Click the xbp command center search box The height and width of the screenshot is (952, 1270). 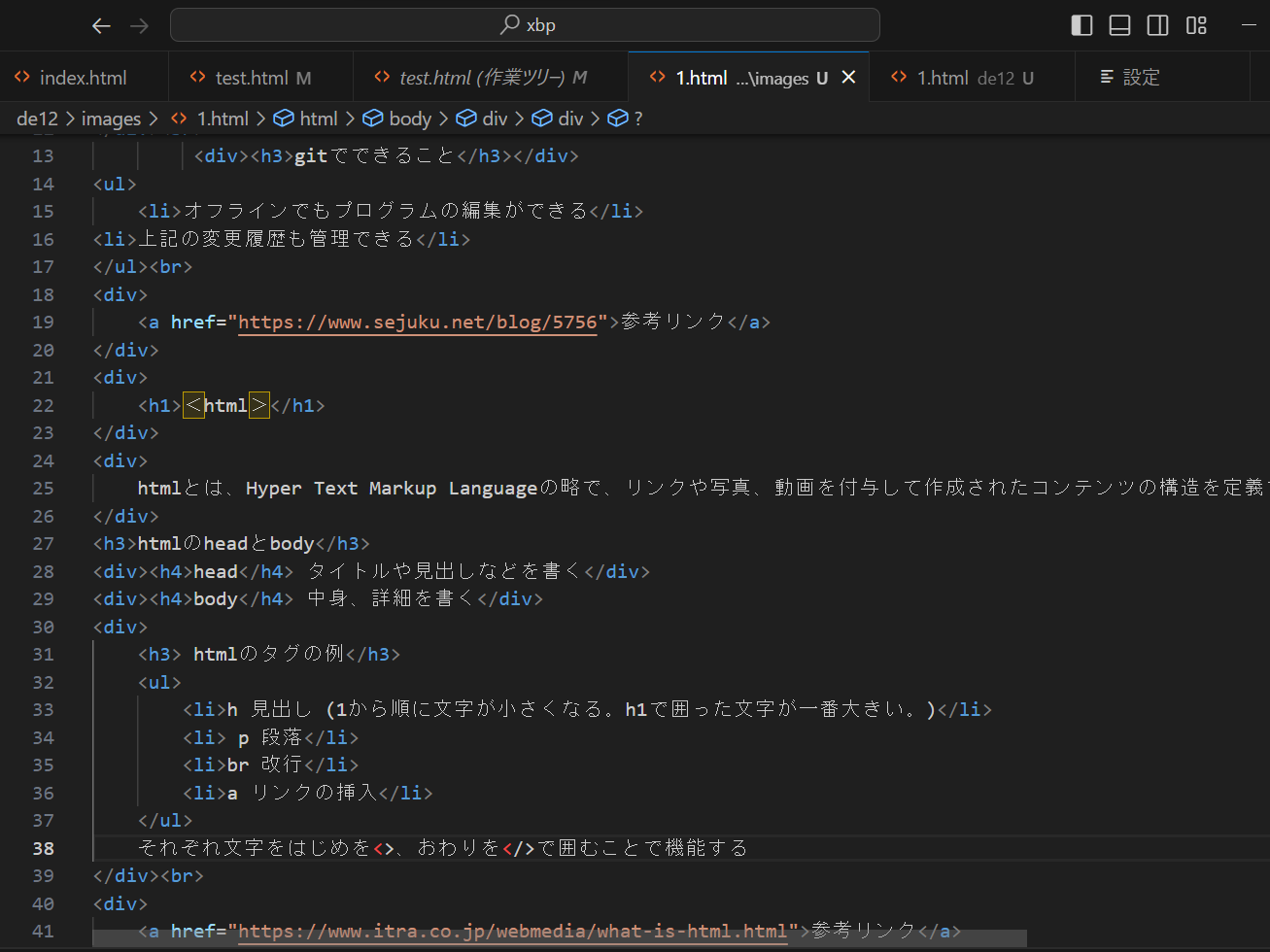tap(525, 25)
